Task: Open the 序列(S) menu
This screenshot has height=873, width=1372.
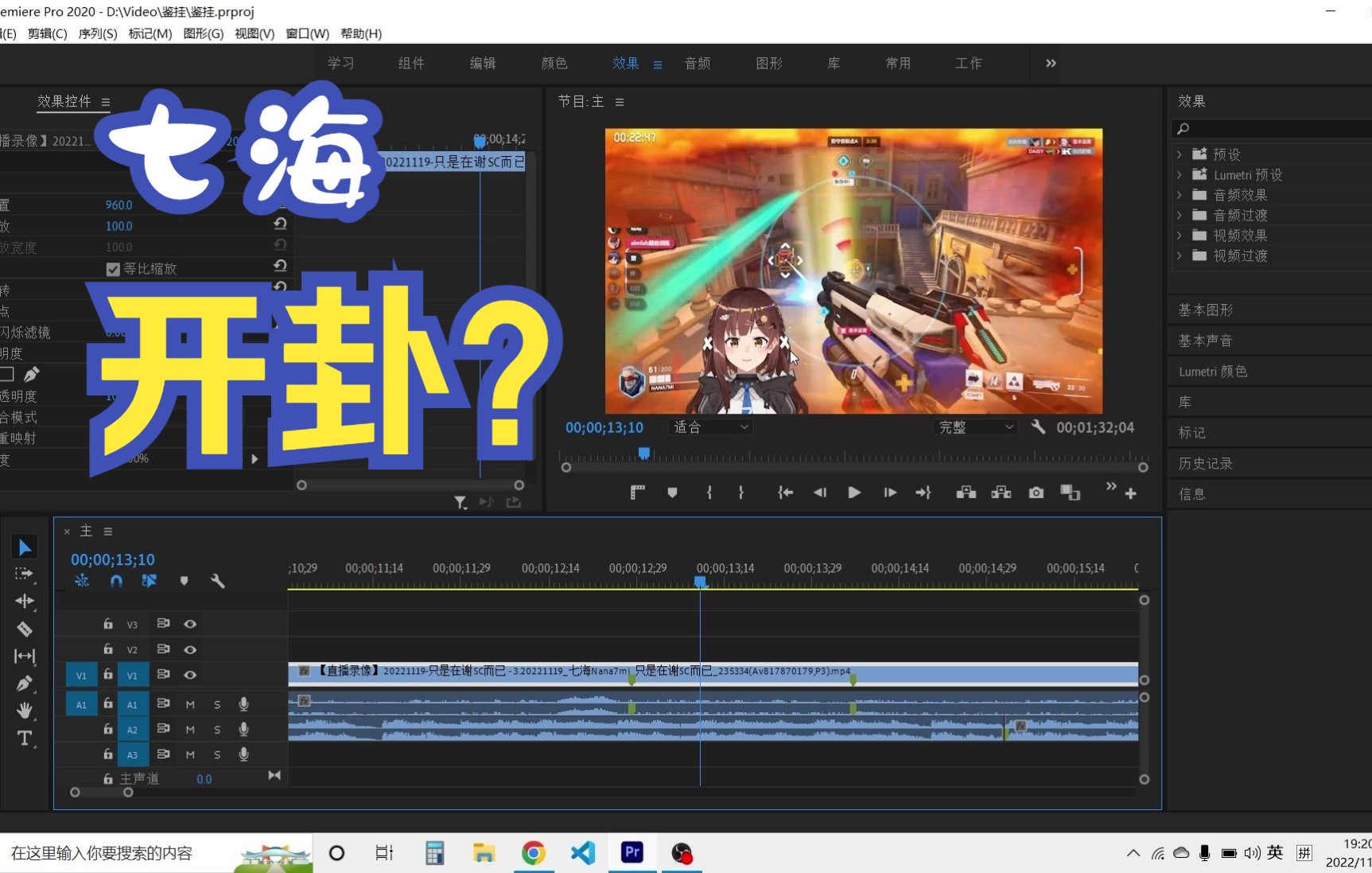Action: [x=97, y=33]
